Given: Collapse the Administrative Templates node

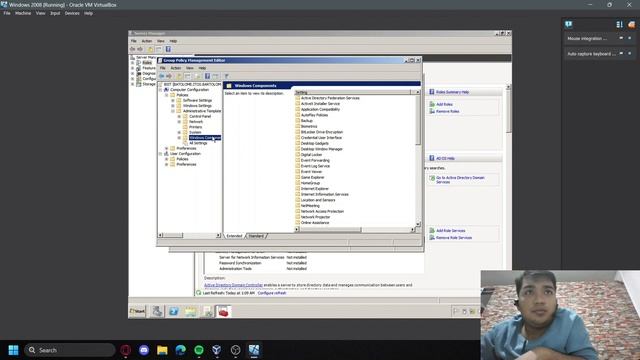Looking at the screenshot, I should 173,111.
